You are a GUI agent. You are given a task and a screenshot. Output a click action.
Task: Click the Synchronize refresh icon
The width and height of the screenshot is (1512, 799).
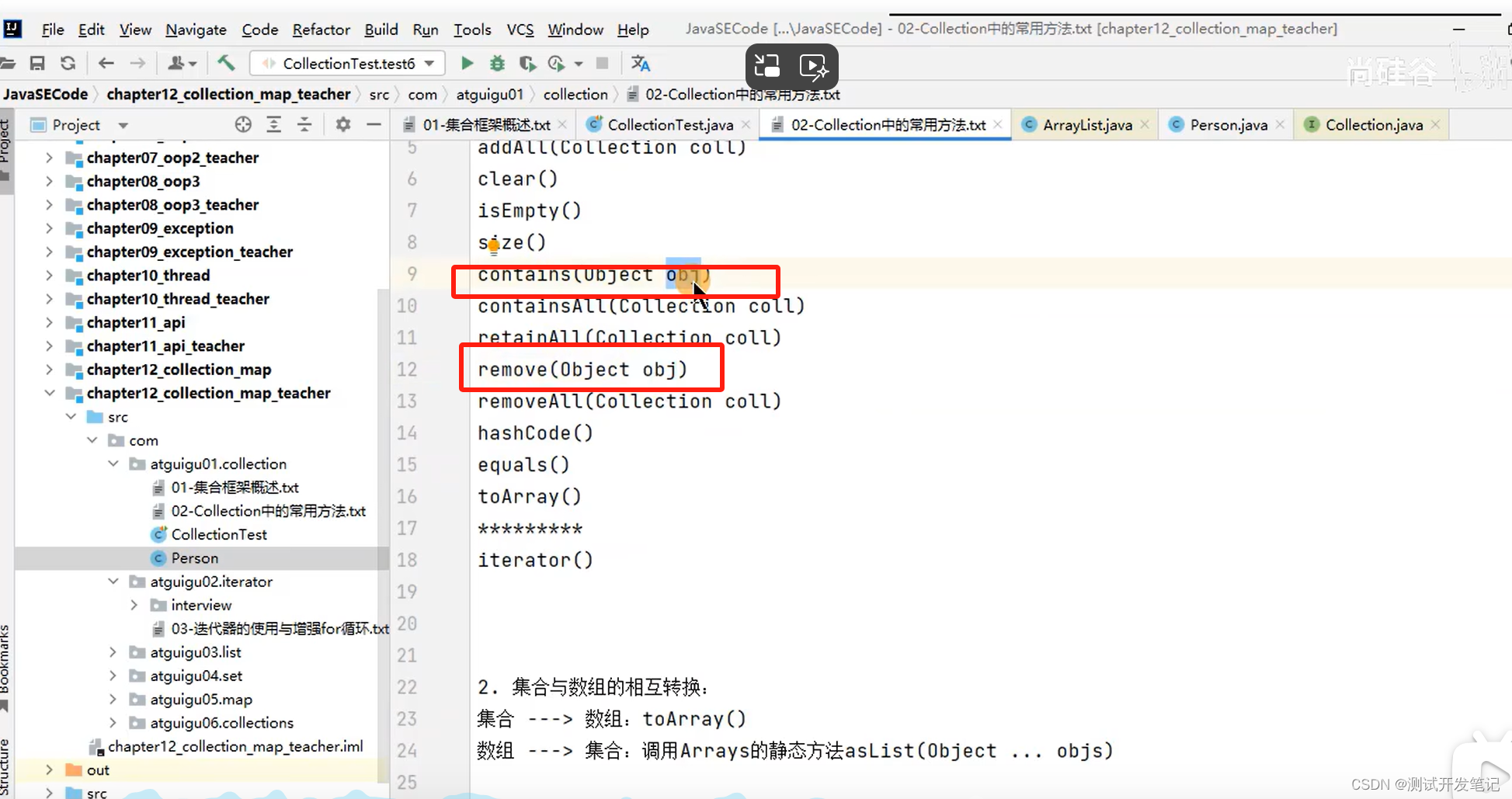[68, 63]
